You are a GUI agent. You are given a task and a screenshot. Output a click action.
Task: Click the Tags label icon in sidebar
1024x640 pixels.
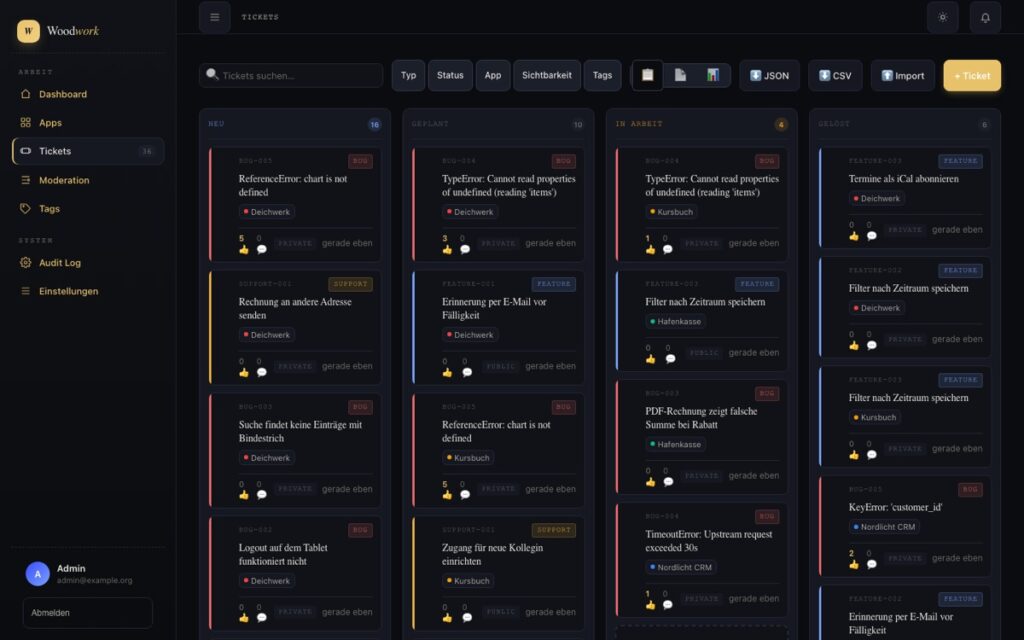tap(25, 209)
